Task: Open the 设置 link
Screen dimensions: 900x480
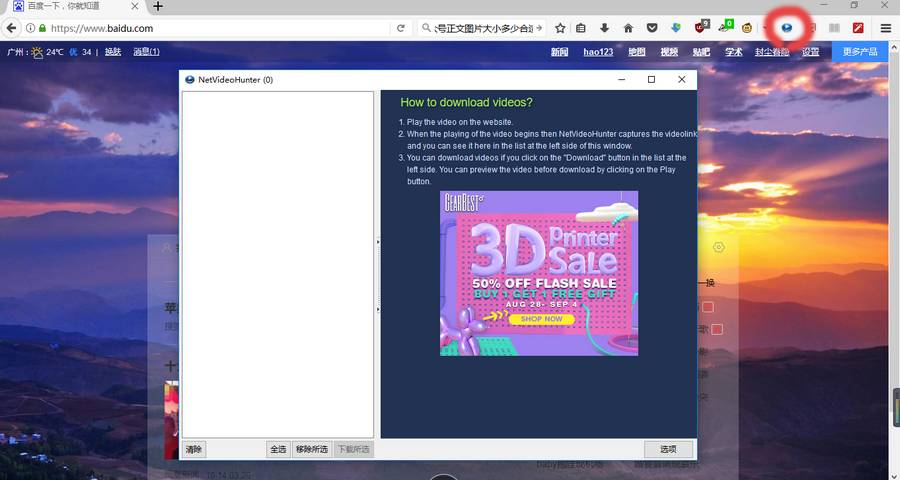Action: (x=810, y=52)
